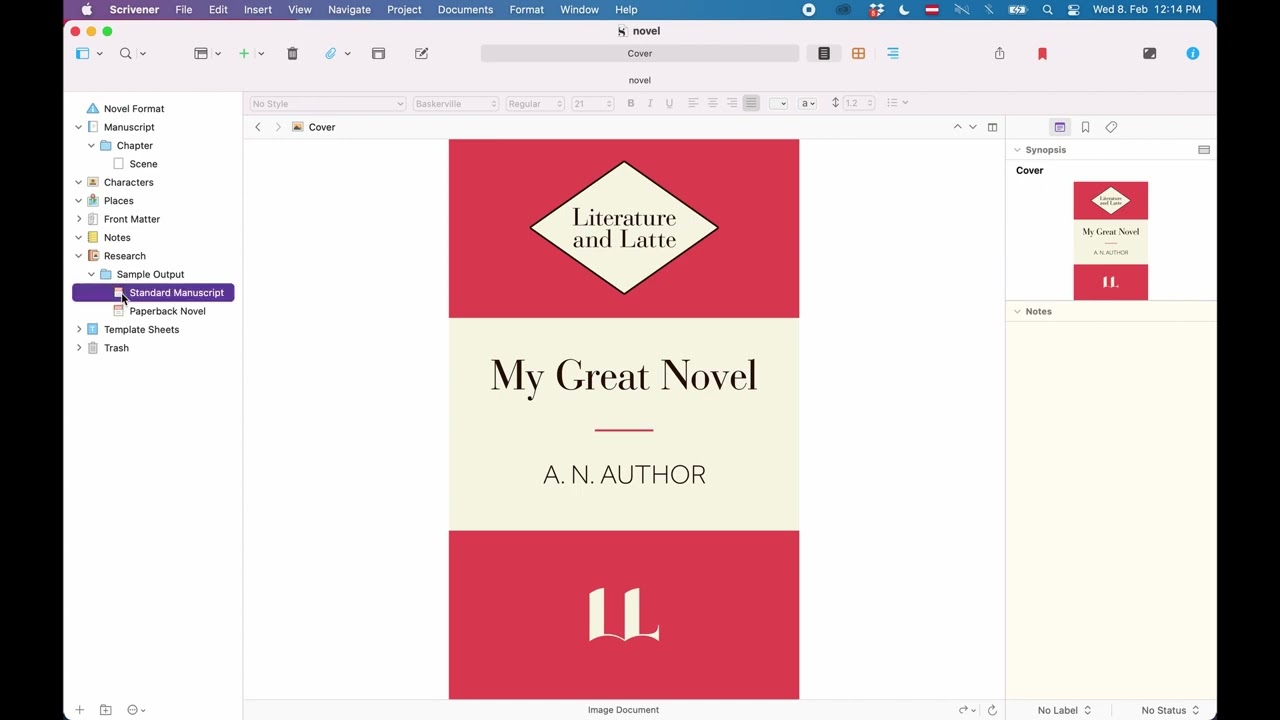Open the Regular typeface dropdown
This screenshot has width=1280, height=720.
535,104
